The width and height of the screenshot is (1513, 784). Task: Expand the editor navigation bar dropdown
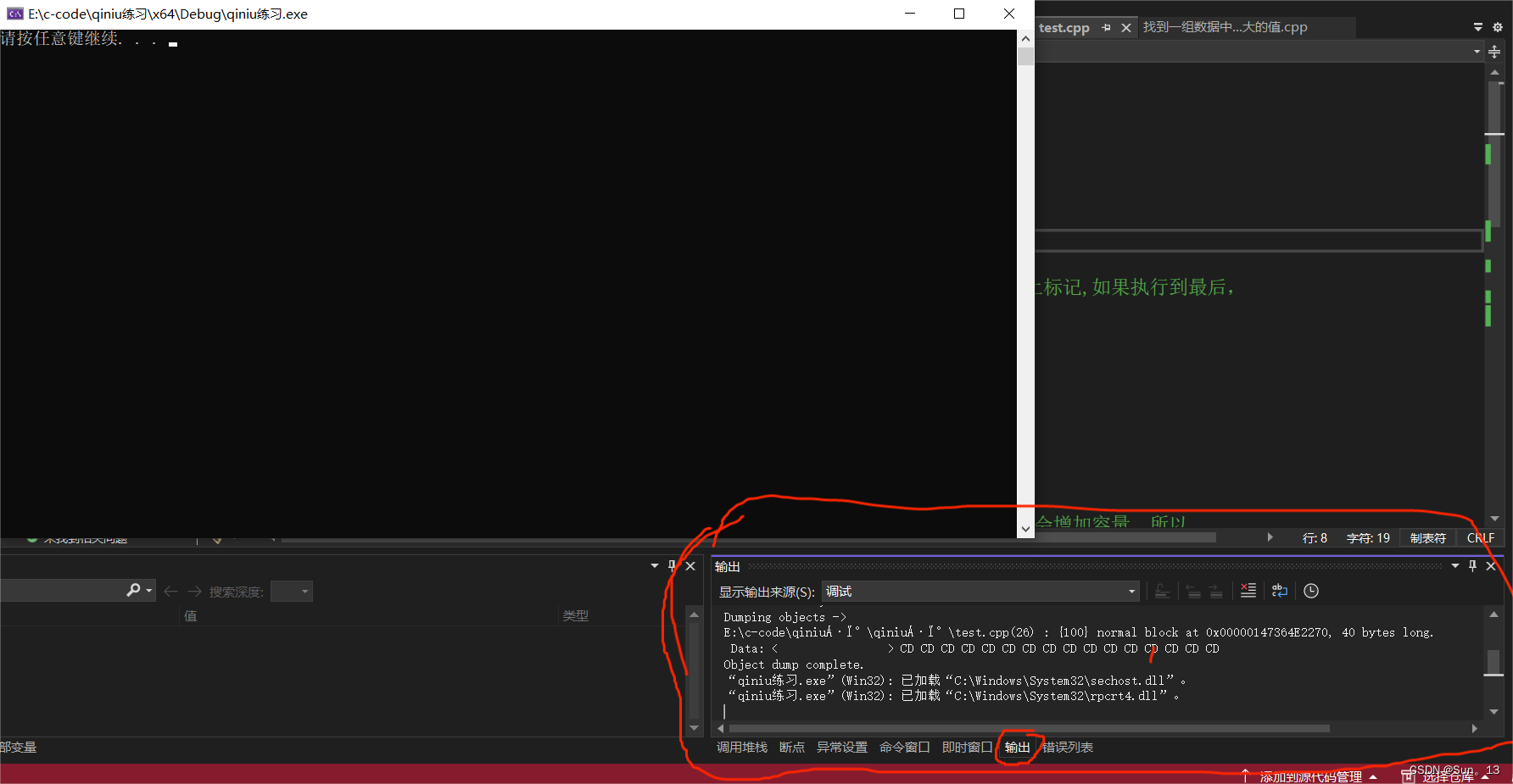(x=1477, y=52)
